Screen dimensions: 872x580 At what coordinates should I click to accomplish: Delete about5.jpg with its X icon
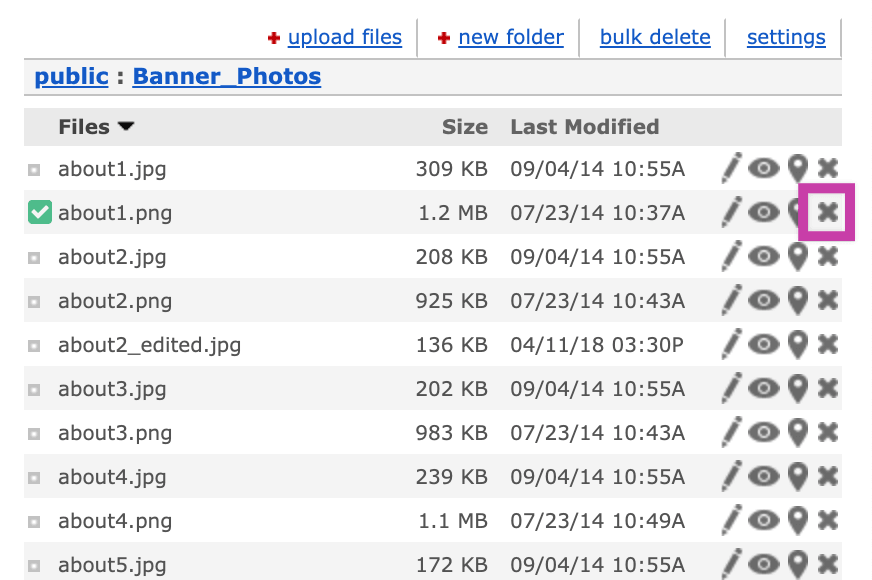(x=828, y=564)
